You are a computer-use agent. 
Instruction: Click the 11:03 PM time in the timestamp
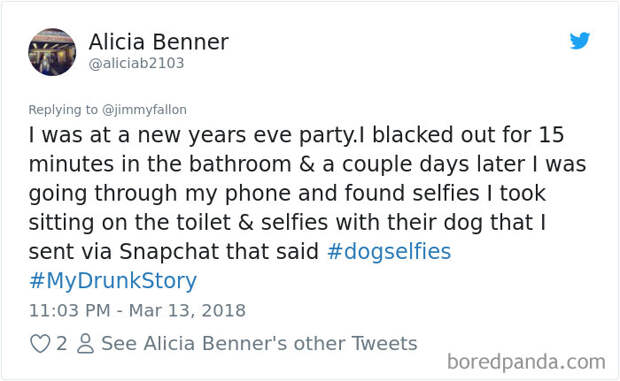70,310
